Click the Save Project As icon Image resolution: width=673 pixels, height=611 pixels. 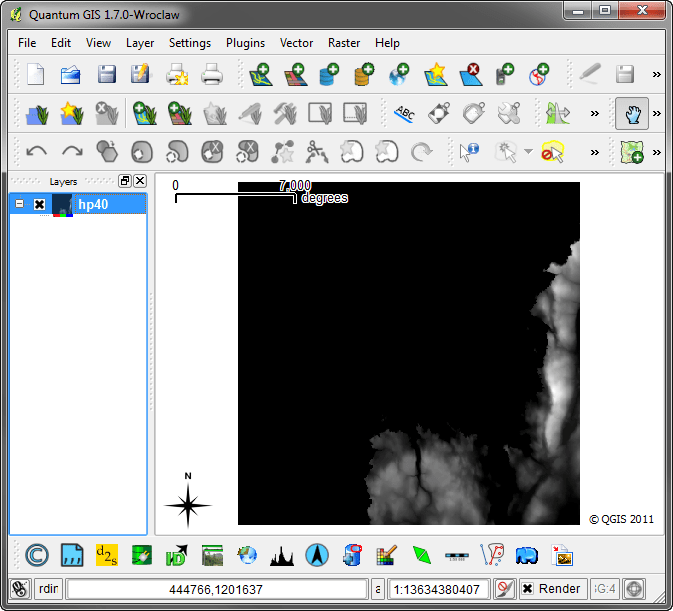click(140, 74)
